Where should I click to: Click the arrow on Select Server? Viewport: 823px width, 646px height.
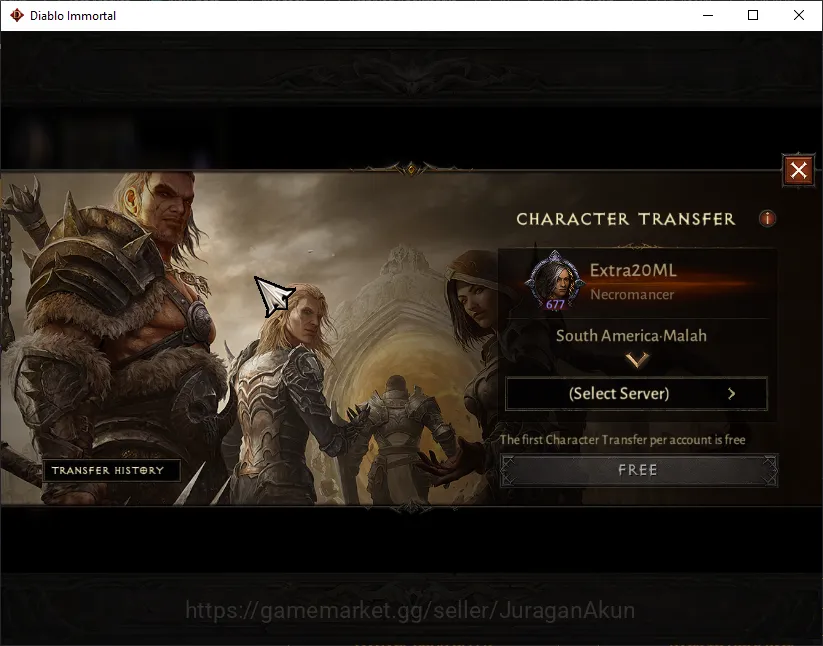pyautogui.click(x=732, y=394)
